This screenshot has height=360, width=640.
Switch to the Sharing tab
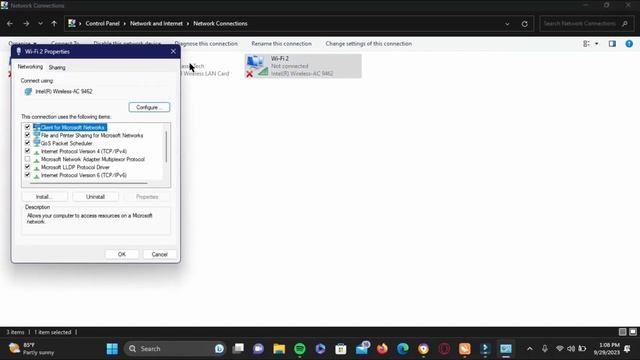[x=57, y=67]
